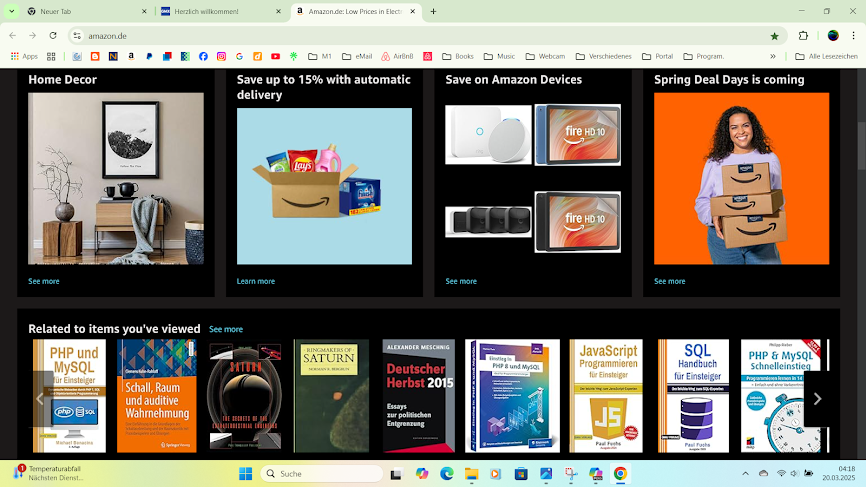Open Microsoft Edge from the taskbar

(x=447, y=474)
